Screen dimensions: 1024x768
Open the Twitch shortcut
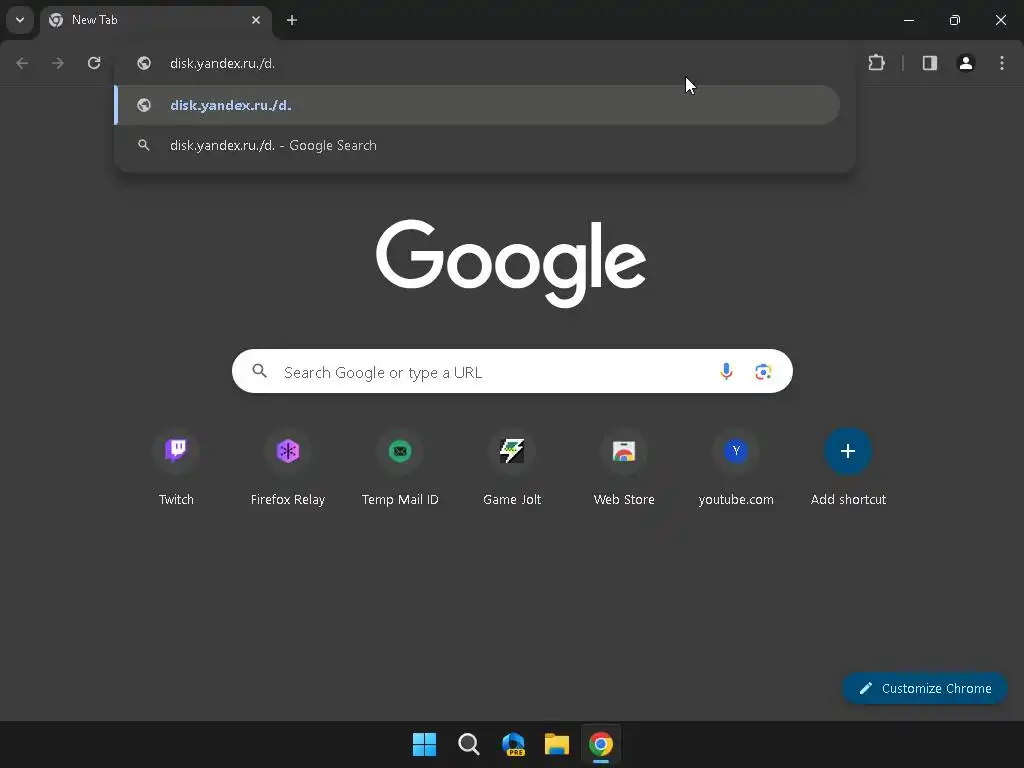(176, 468)
